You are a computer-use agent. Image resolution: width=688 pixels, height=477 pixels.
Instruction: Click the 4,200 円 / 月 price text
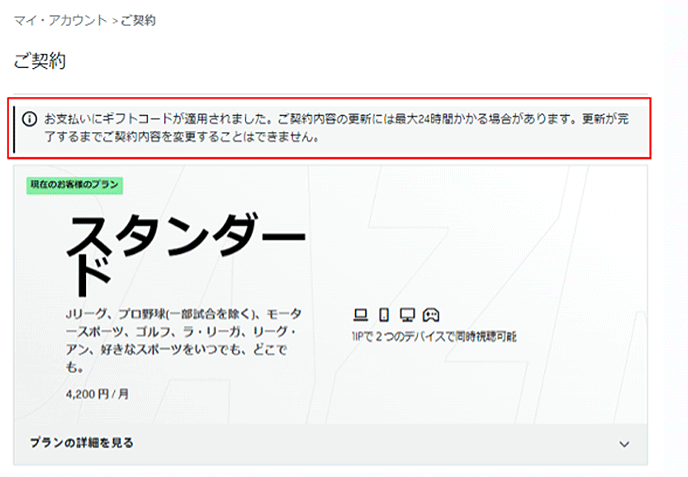[97, 394]
